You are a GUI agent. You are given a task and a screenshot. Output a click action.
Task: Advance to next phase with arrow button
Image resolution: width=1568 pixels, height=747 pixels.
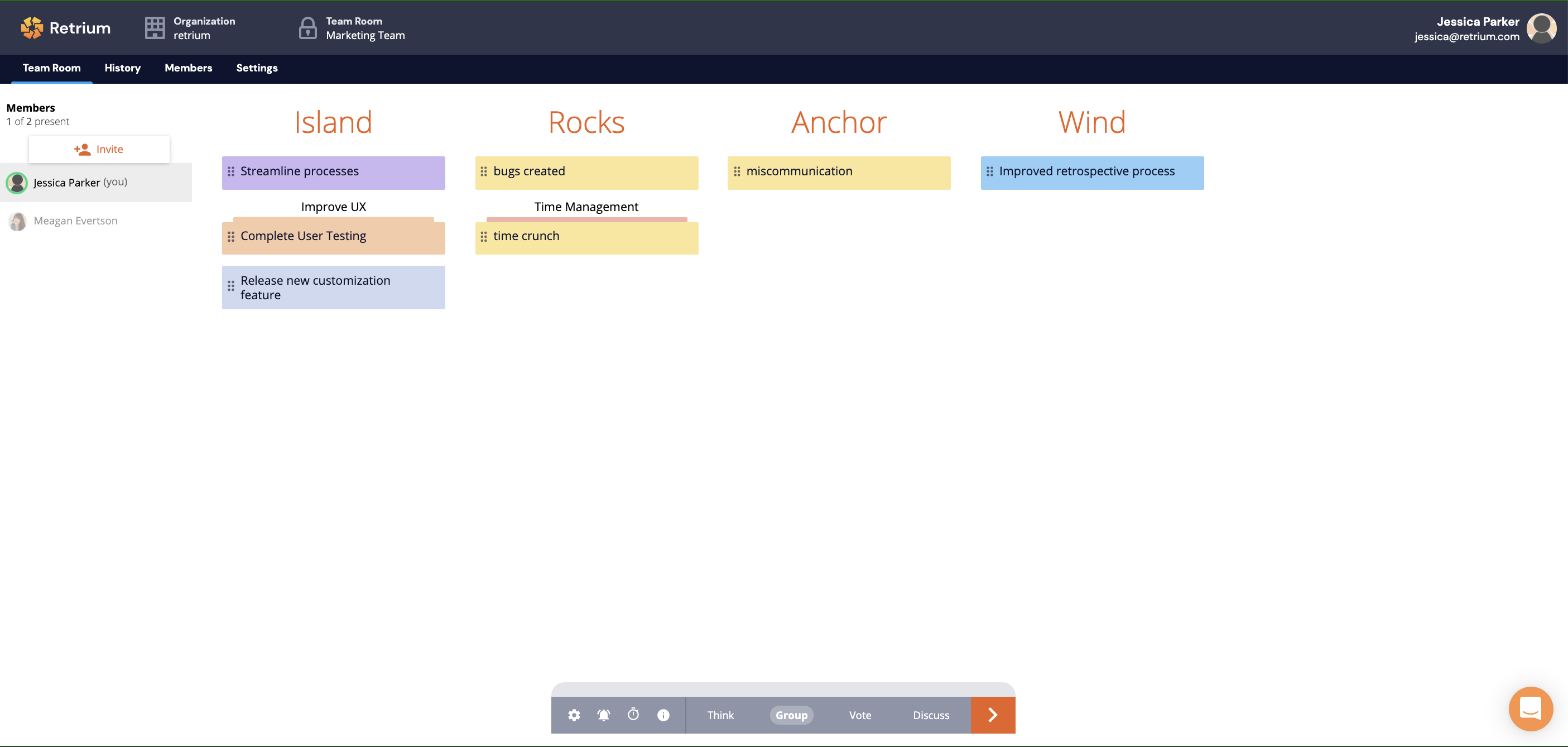[992, 715]
